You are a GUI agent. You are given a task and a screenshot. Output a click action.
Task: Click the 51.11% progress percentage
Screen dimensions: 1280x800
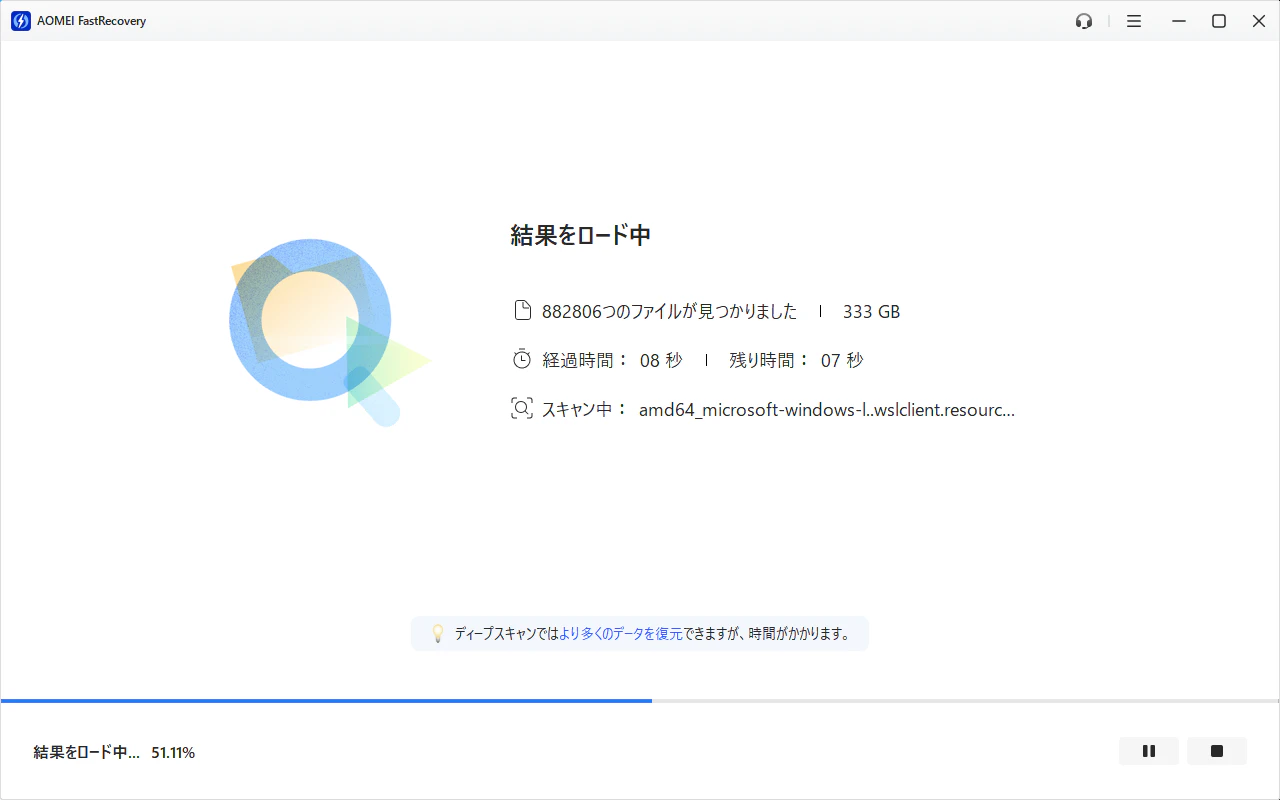(173, 752)
